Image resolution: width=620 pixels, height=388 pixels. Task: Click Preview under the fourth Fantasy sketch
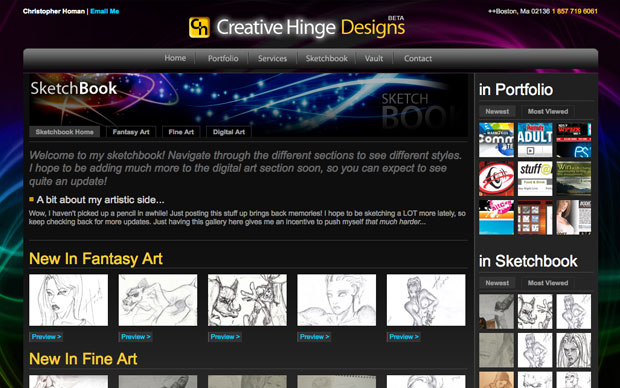point(314,337)
